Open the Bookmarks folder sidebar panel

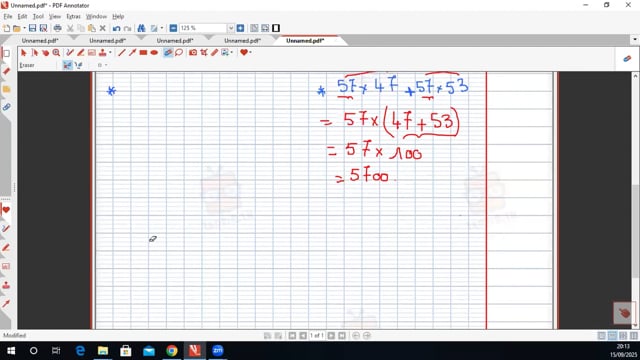[6, 89]
